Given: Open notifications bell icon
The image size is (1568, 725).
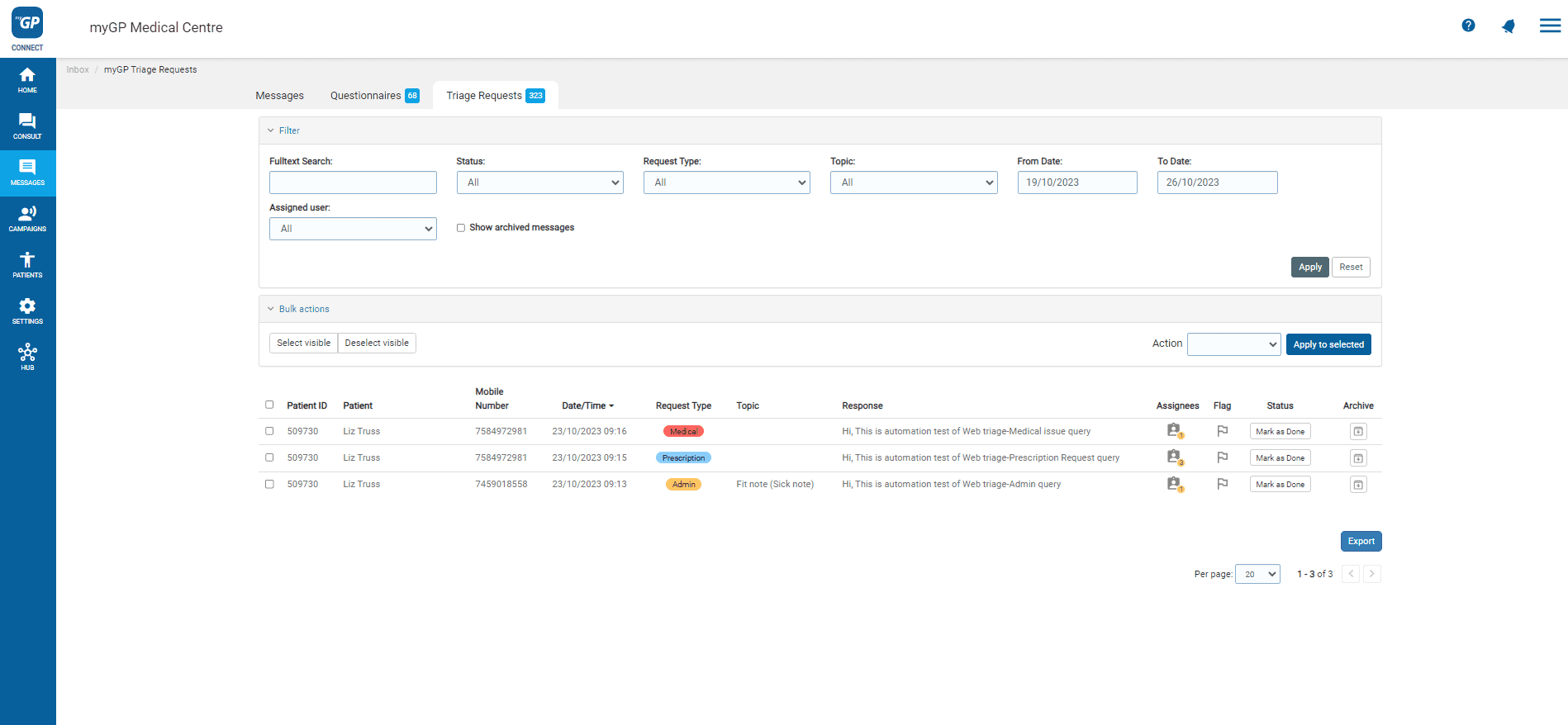Looking at the screenshot, I should pos(1509,26).
